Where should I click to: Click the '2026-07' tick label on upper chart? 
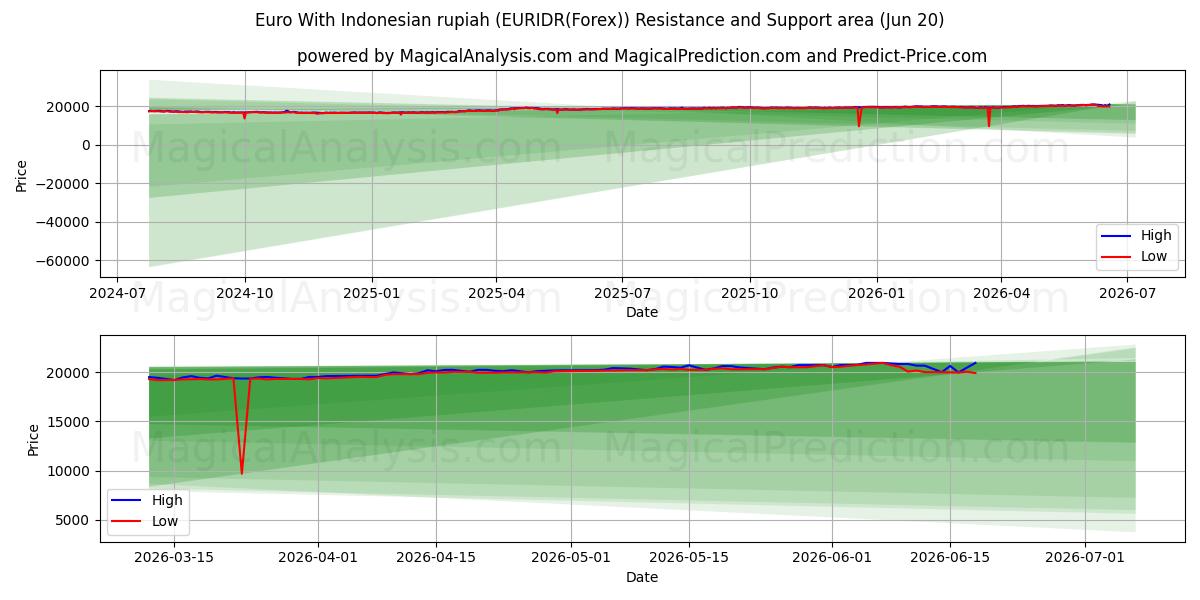(1127, 293)
